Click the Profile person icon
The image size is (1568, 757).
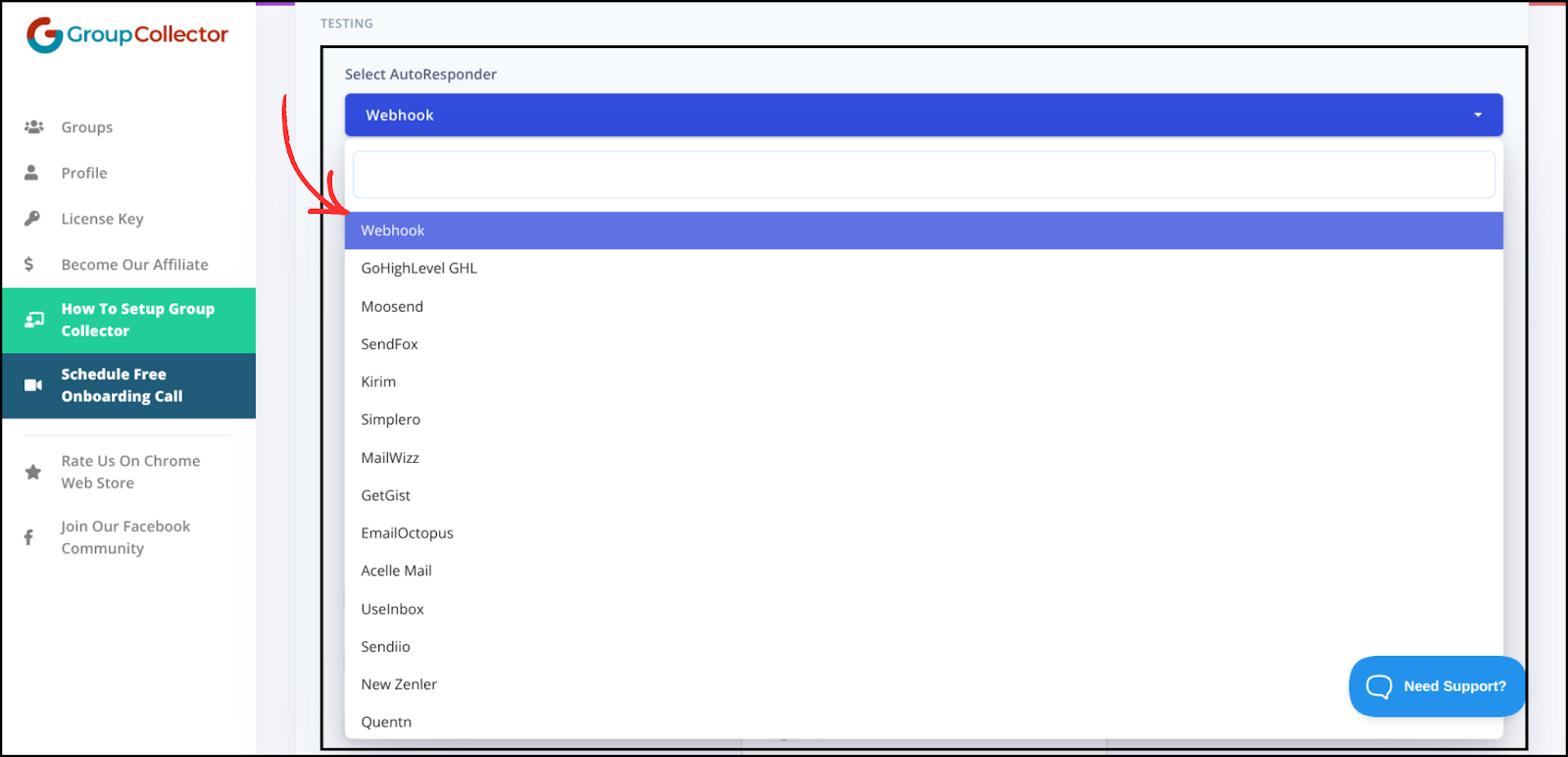click(31, 173)
